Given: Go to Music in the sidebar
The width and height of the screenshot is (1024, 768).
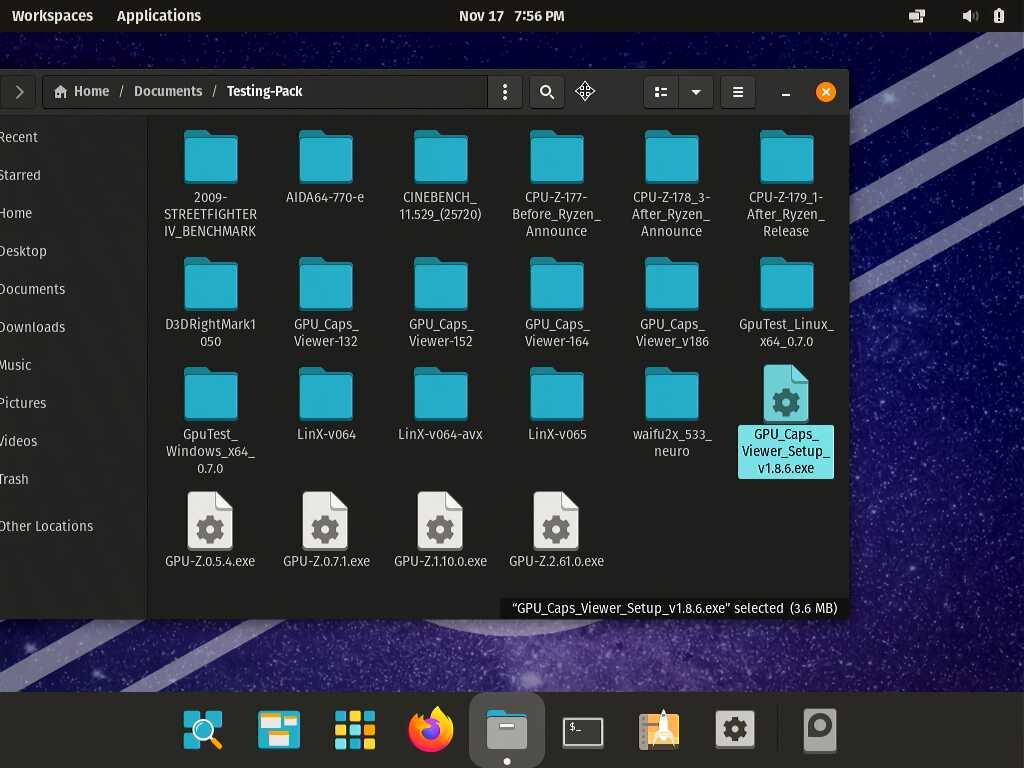Looking at the screenshot, I should (73, 364).
